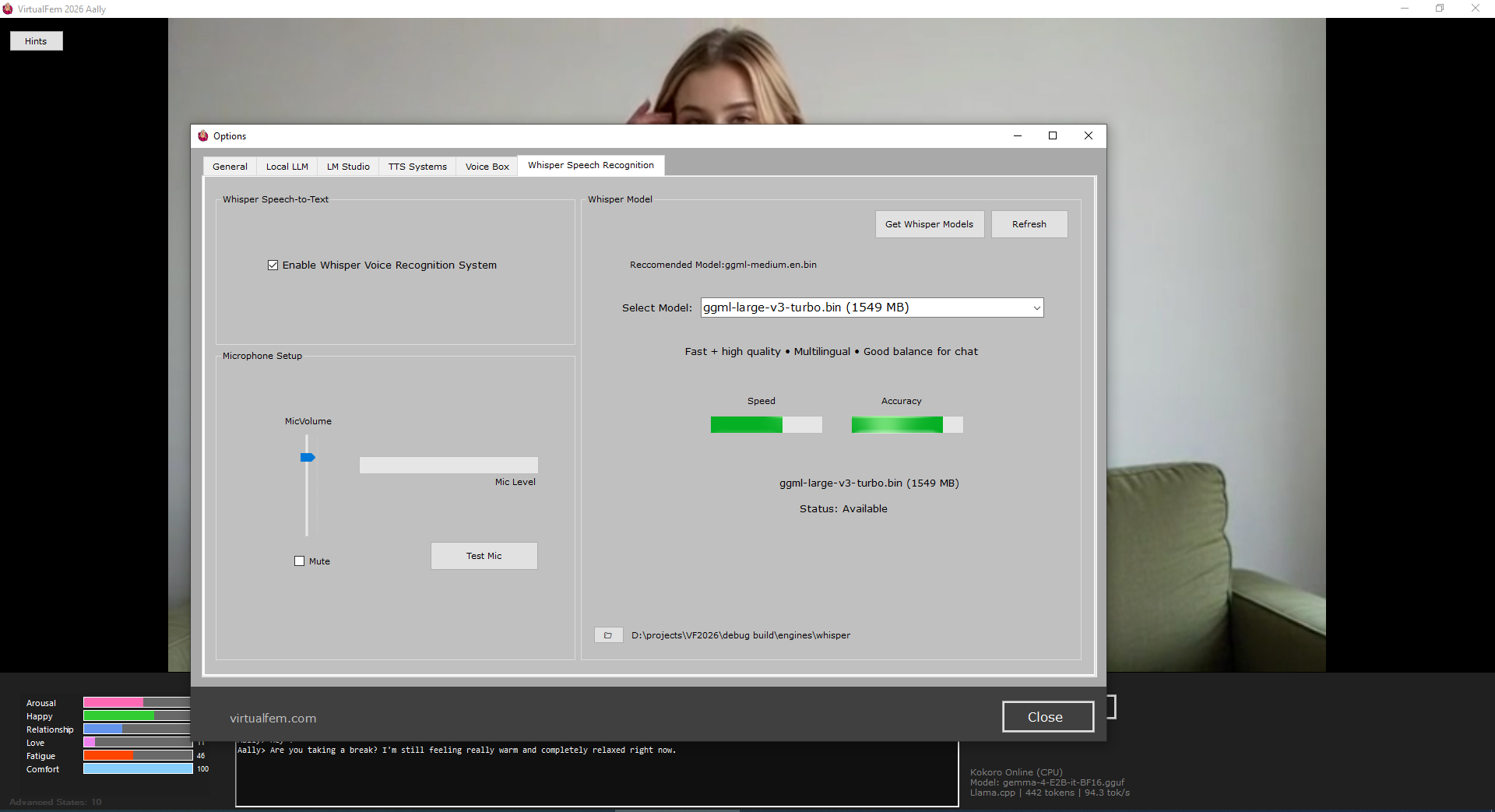Click the Options dialog app icon
The image size is (1495, 812).
[x=203, y=135]
